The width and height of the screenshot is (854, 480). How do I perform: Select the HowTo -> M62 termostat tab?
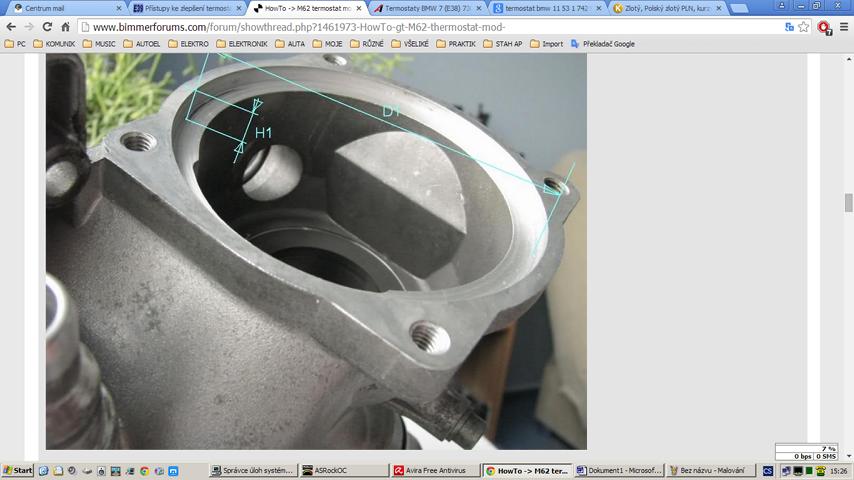click(308, 8)
